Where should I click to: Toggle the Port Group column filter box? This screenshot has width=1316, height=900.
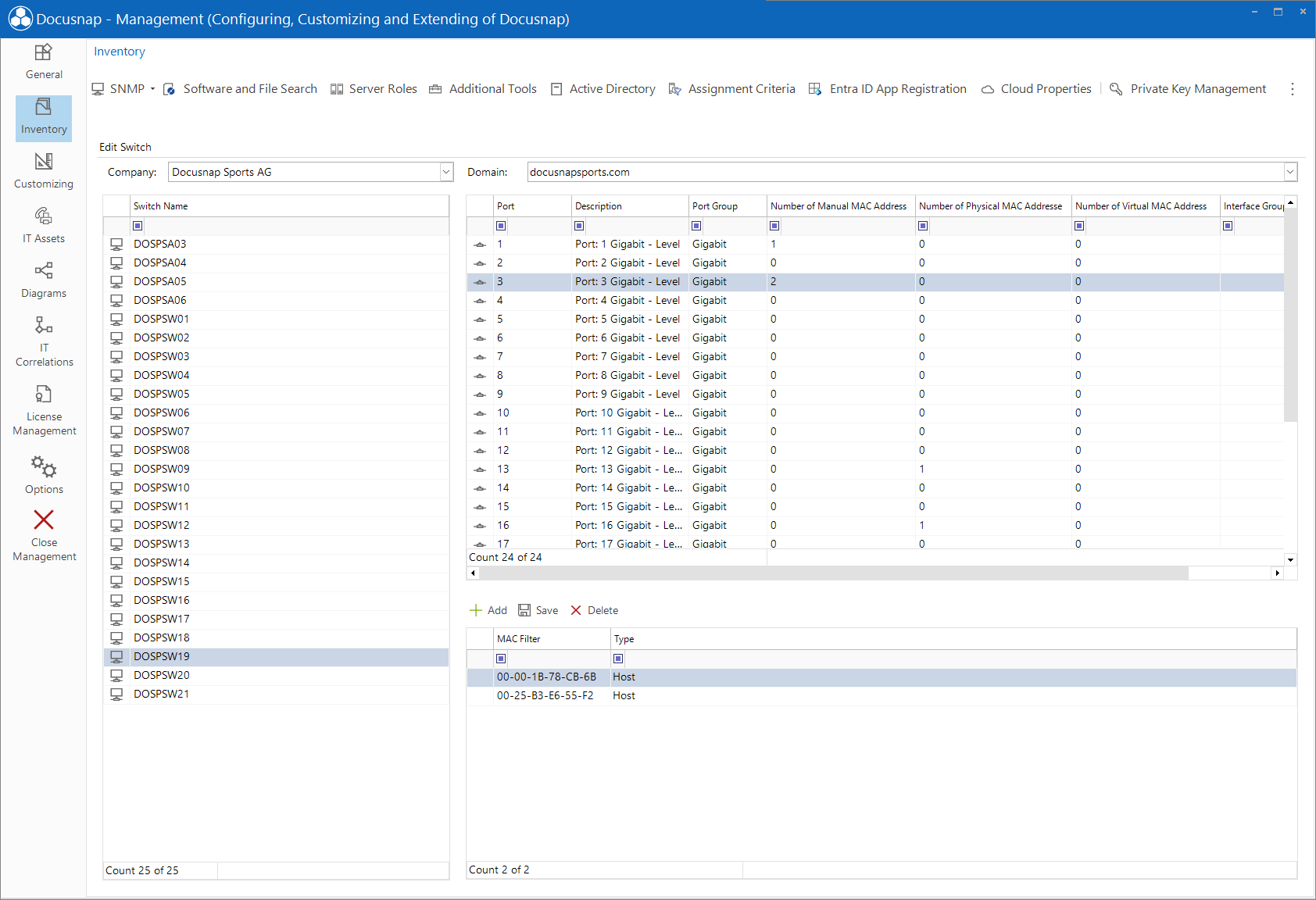tap(696, 226)
